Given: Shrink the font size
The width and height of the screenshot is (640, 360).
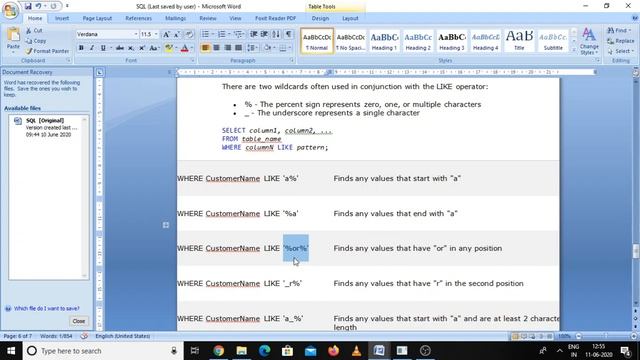Looking at the screenshot, I should click(177, 35).
